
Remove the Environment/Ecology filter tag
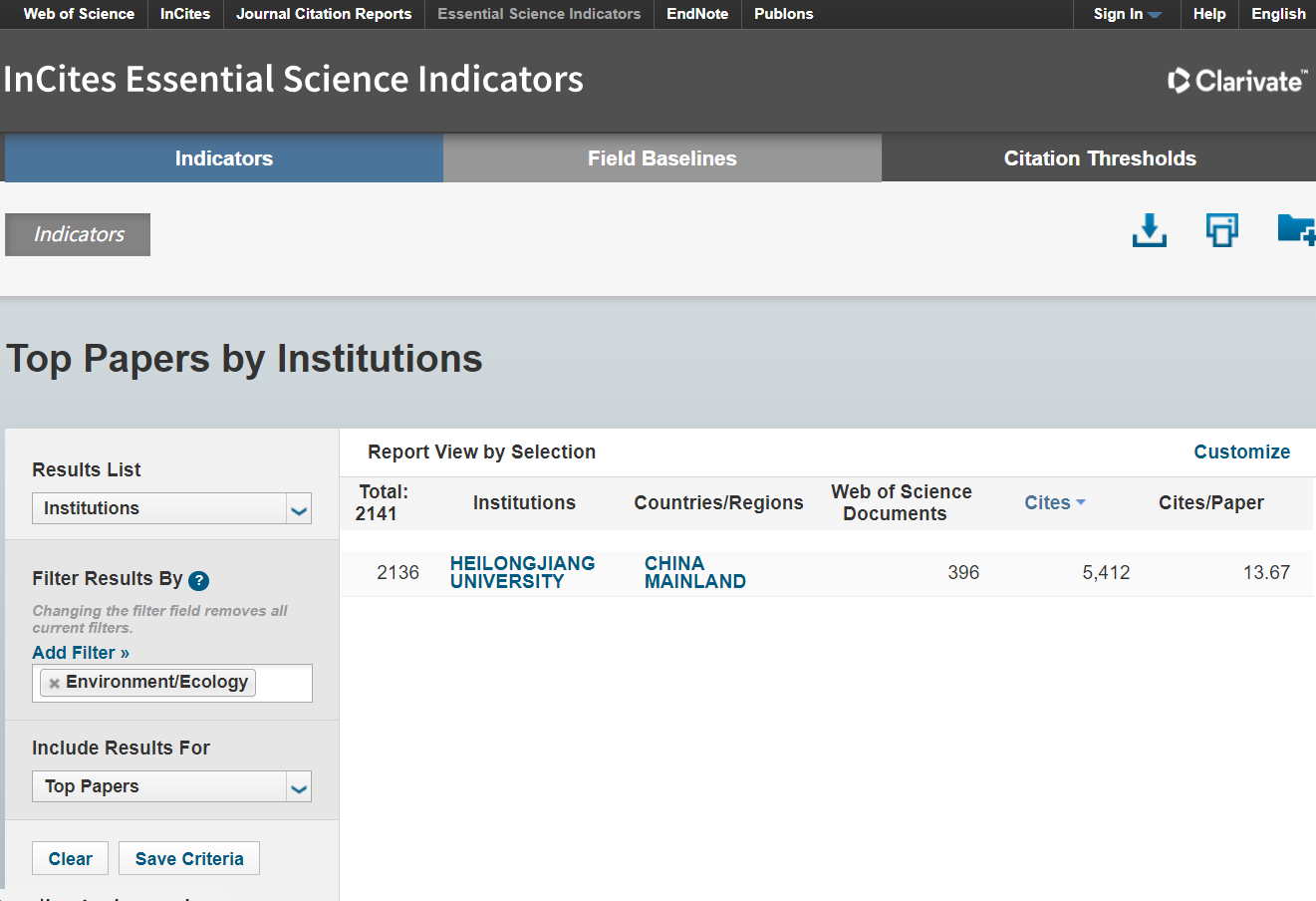(55, 684)
